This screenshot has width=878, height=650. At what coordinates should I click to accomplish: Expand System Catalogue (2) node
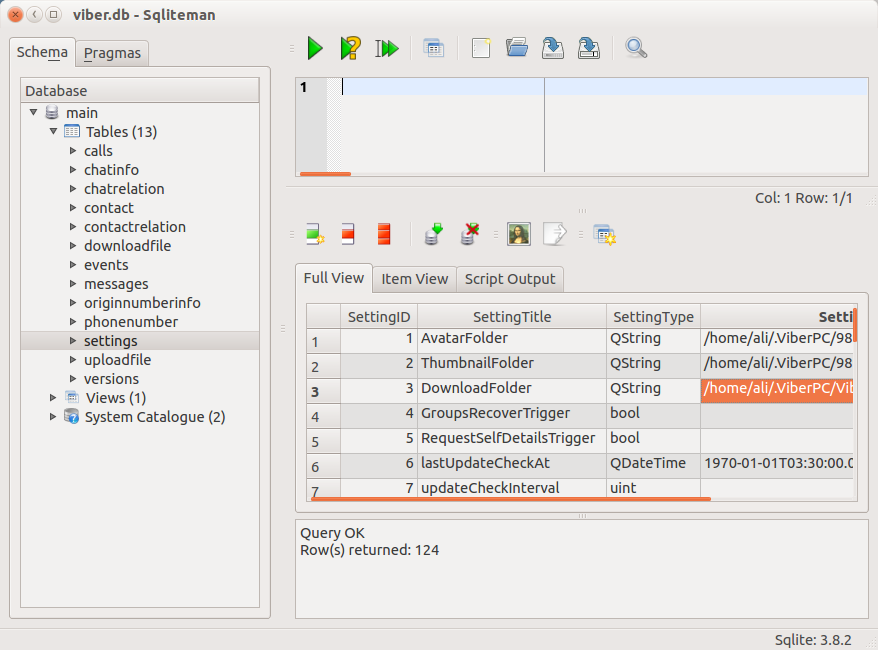pos(53,417)
